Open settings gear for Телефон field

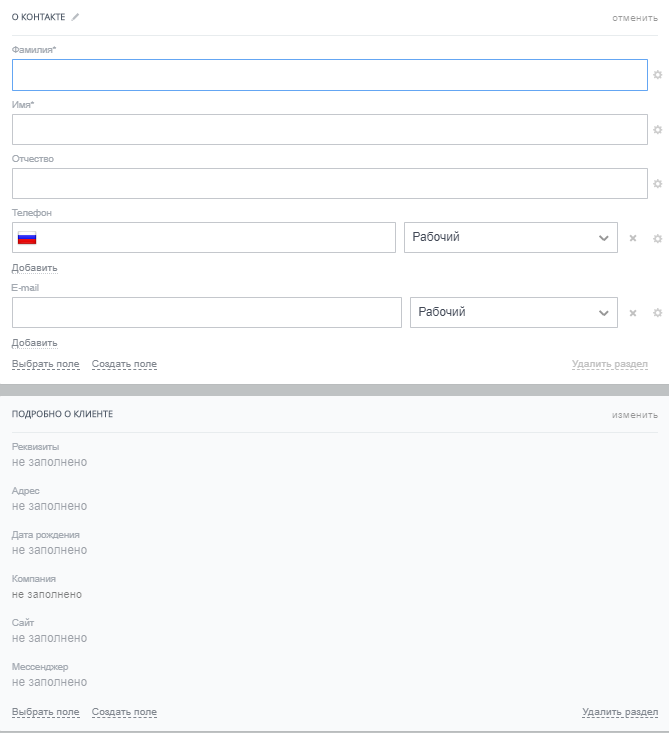[657, 238]
